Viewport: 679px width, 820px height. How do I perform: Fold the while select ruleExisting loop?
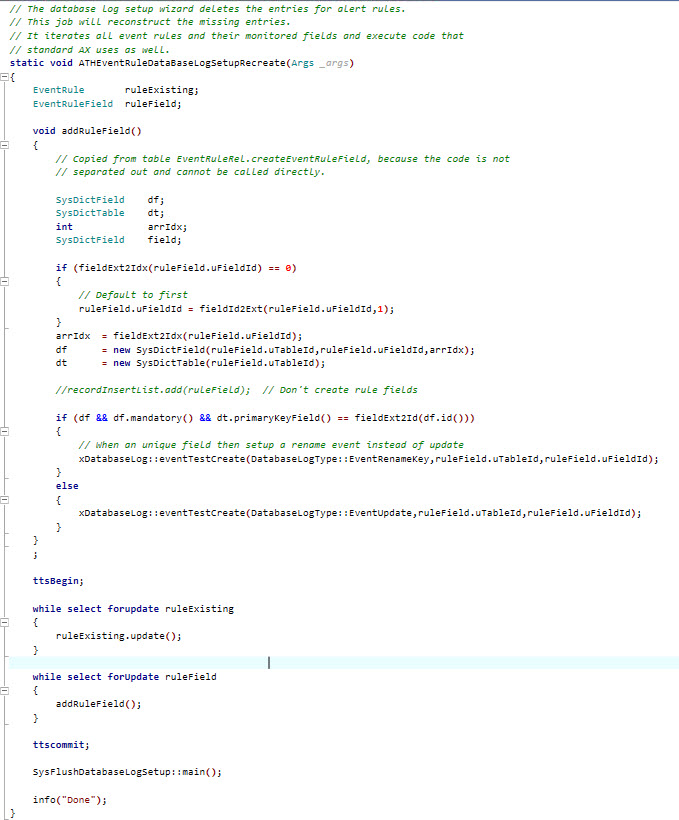5,621
